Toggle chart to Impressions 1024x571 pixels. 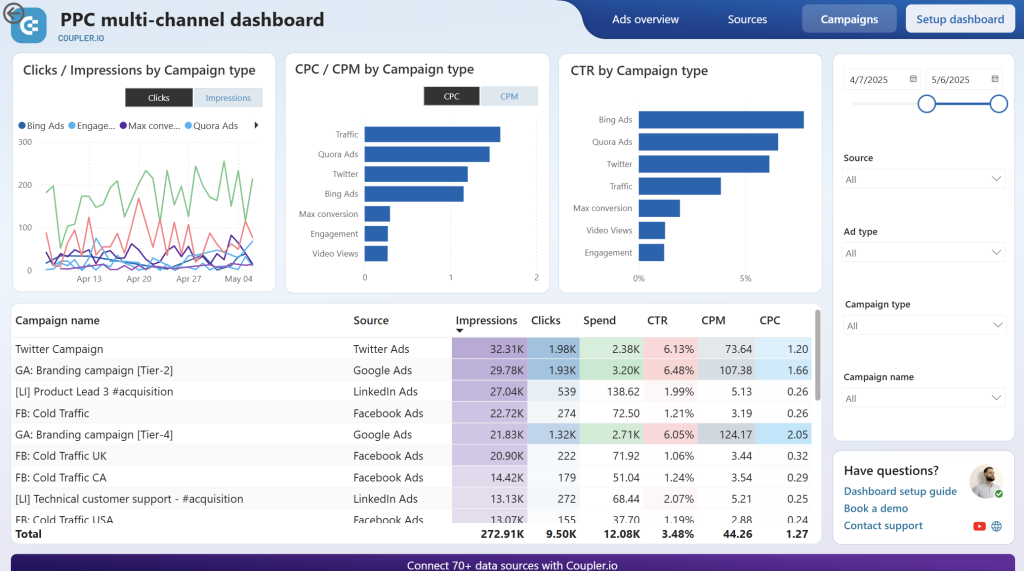coord(228,97)
